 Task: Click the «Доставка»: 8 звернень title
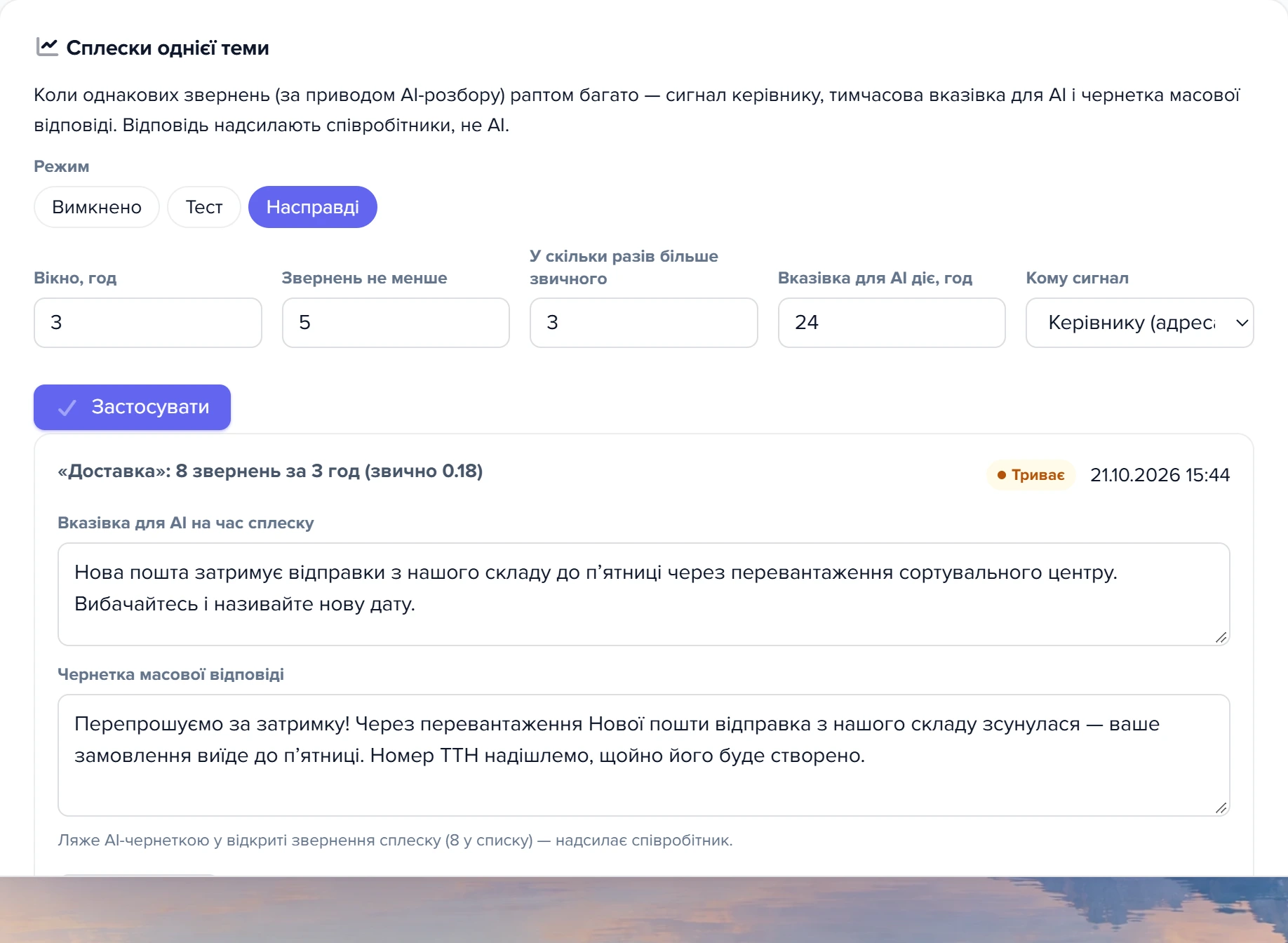click(x=270, y=471)
